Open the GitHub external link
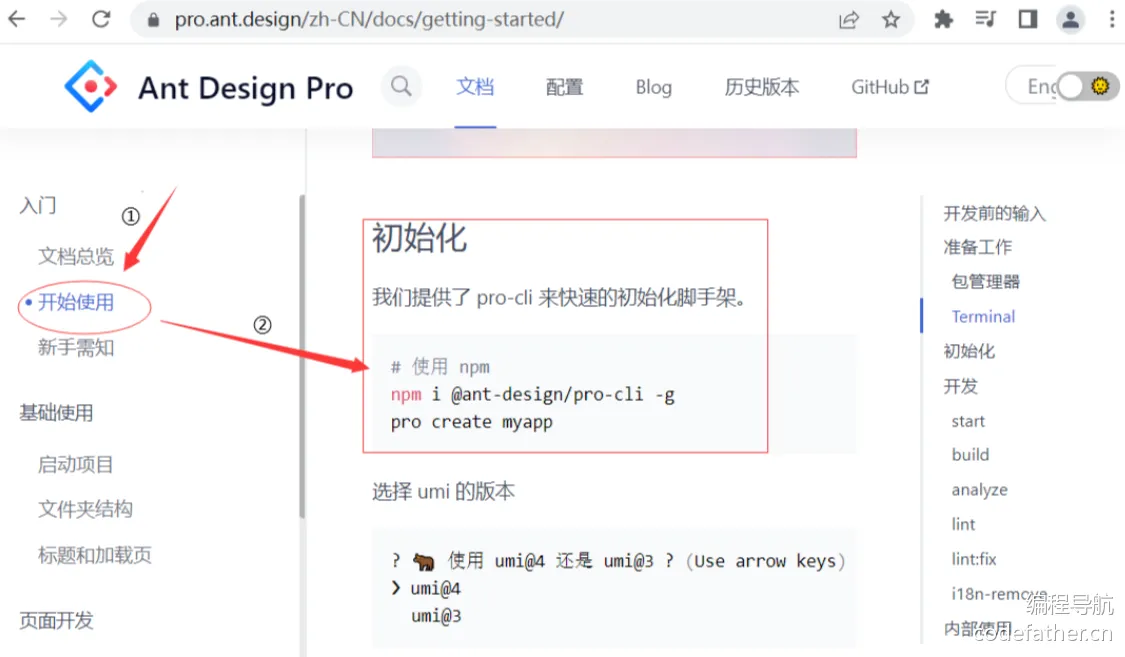 pos(890,87)
